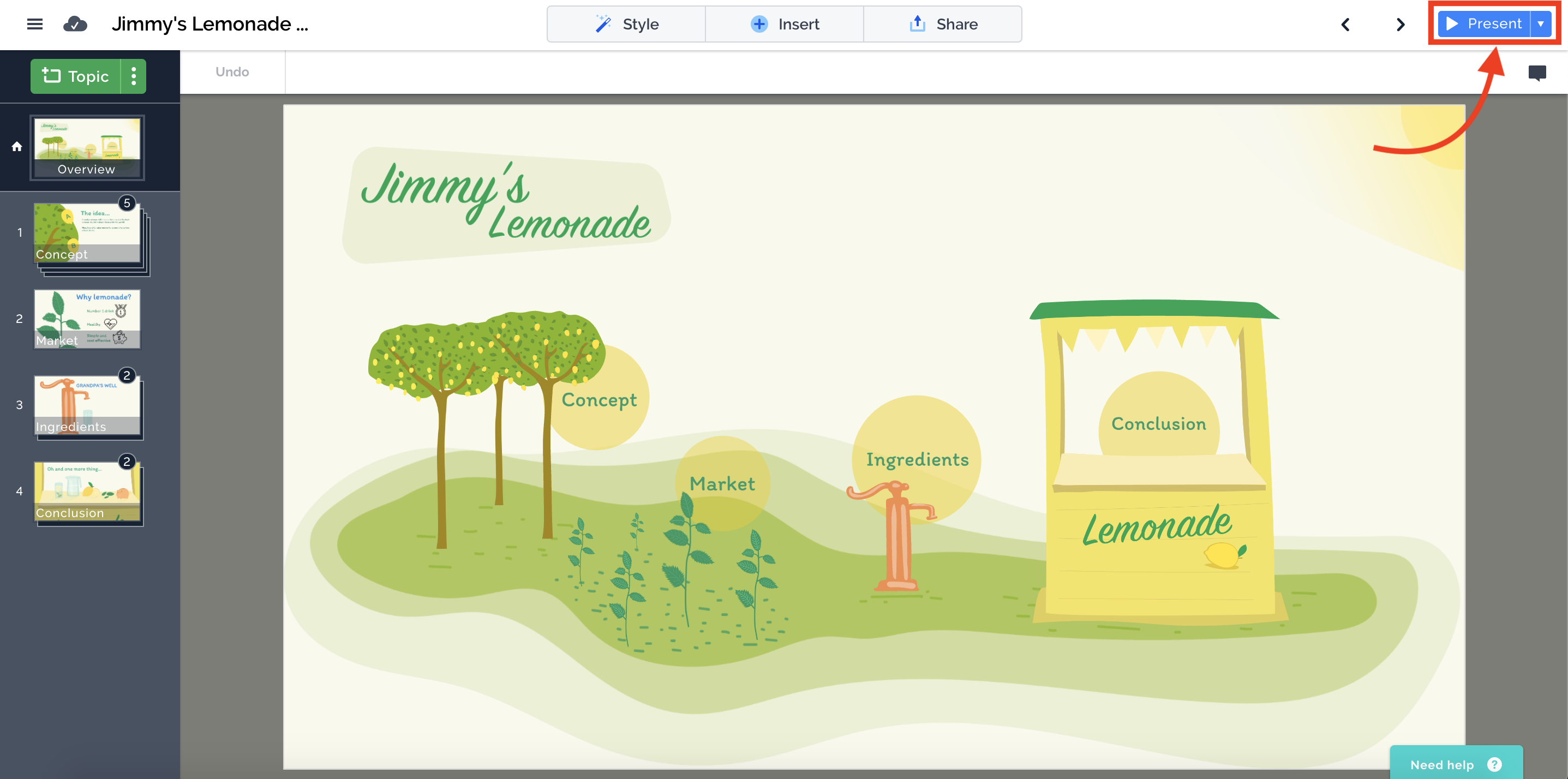Viewport: 1568px width, 779px height.
Task: Select the Overview thumbnail
Action: click(x=87, y=147)
